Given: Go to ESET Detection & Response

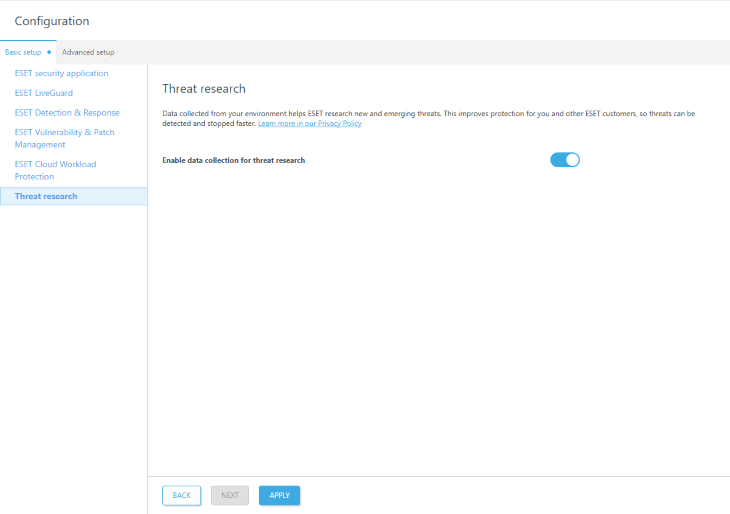Looking at the screenshot, I should (x=67, y=113).
